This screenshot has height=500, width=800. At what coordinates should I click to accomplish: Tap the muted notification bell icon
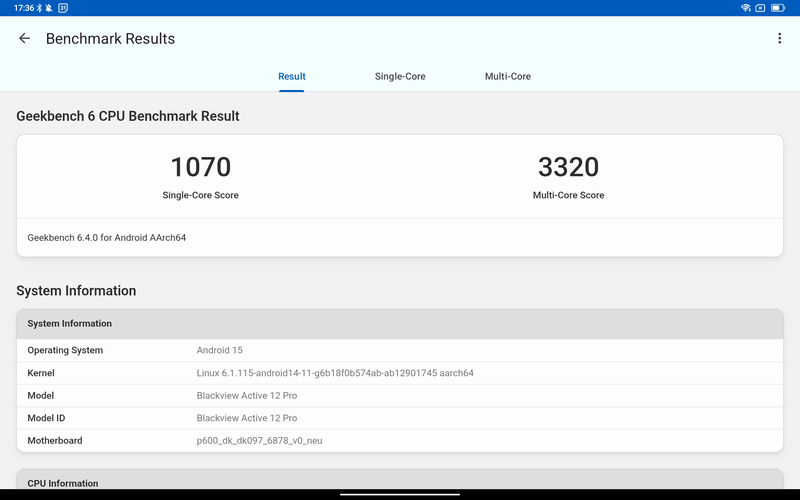click(x=49, y=8)
